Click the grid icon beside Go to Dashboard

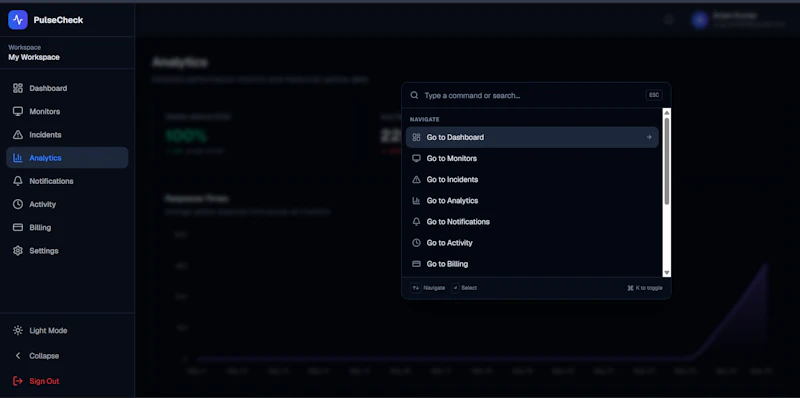click(416, 137)
